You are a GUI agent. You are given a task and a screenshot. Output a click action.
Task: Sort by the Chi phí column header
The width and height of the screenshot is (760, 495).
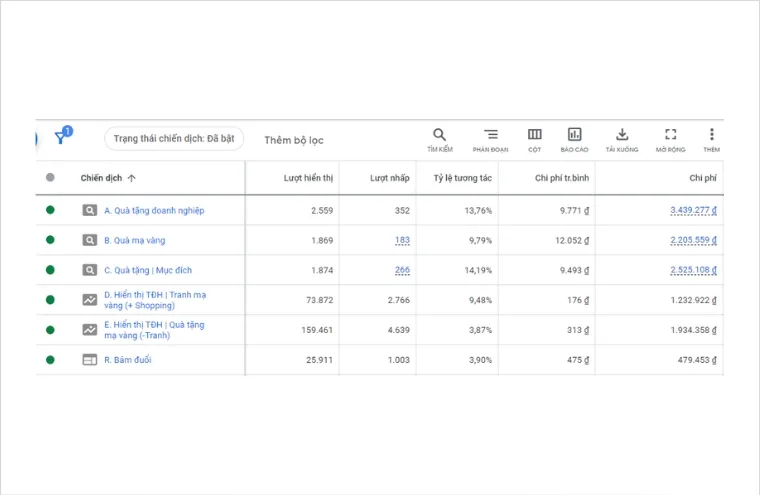(x=703, y=178)
